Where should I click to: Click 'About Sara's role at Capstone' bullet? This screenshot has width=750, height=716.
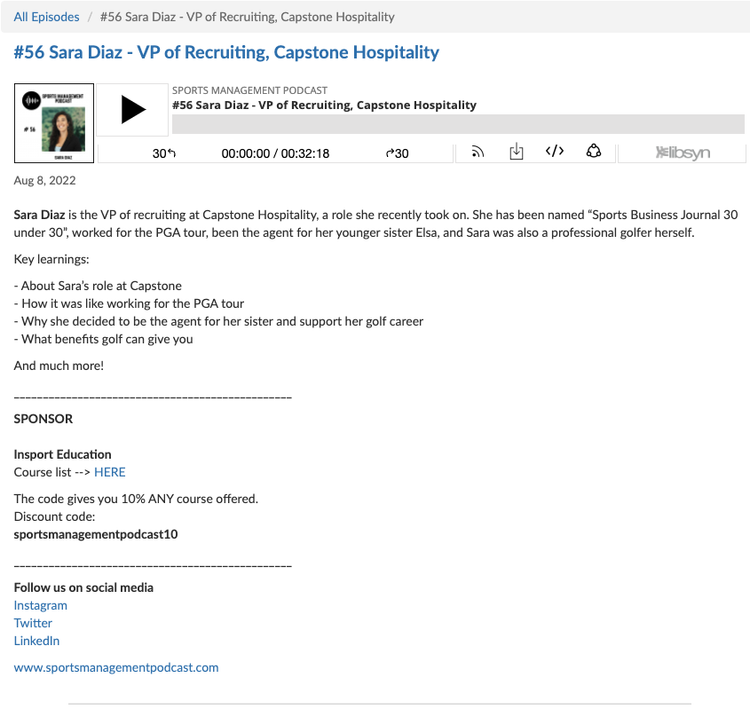(x=98, y=286)
